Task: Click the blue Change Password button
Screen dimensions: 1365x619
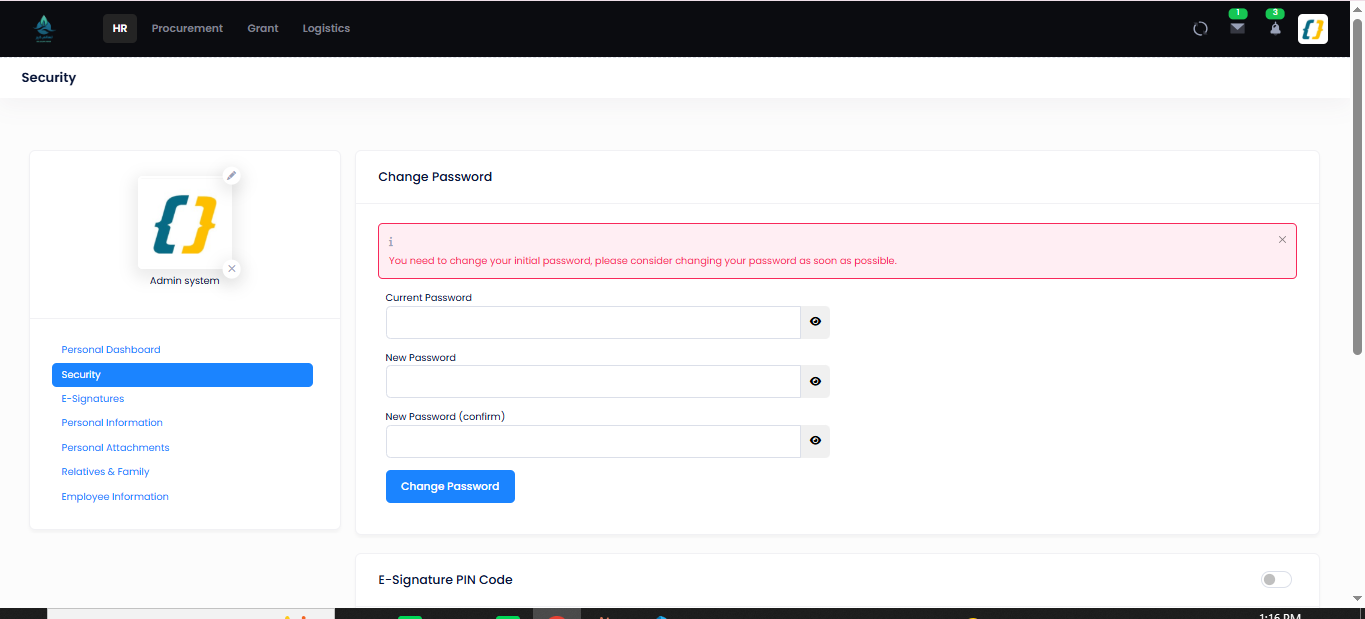Action: pyautogui.click(x=450, y=486)
